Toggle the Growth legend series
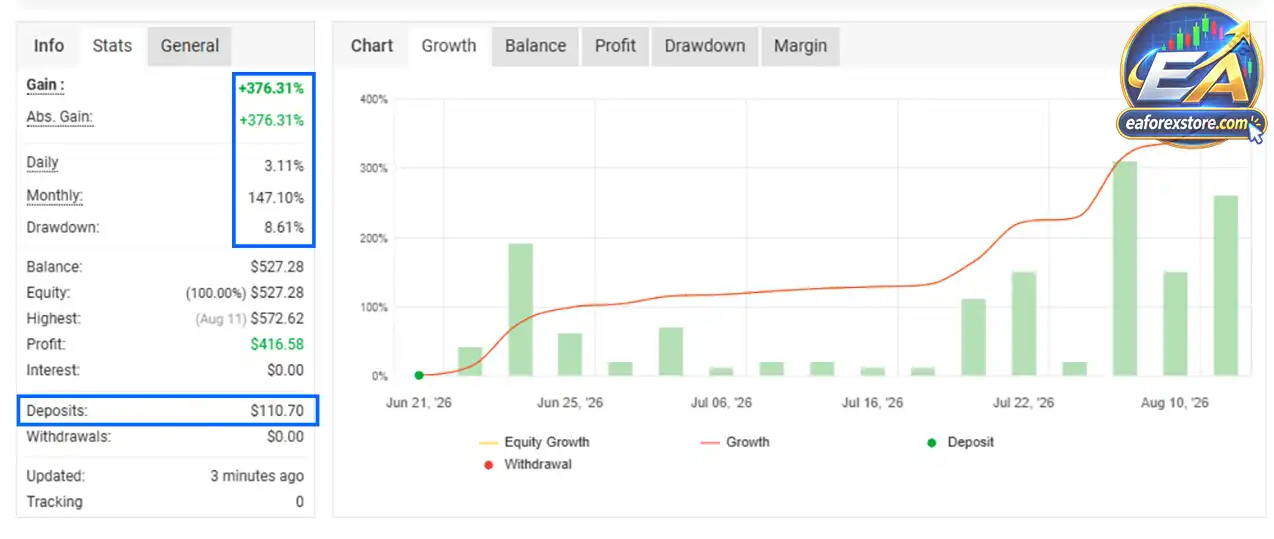The height and width of the screenshot is (539, 1274). pyautogui.click(x=736, y=442)
